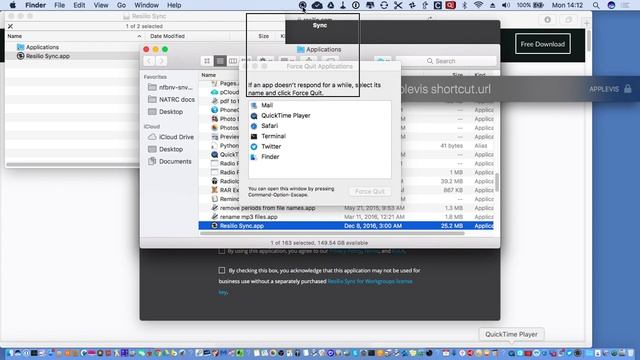Click Safari's share toolbar icon

548,20
